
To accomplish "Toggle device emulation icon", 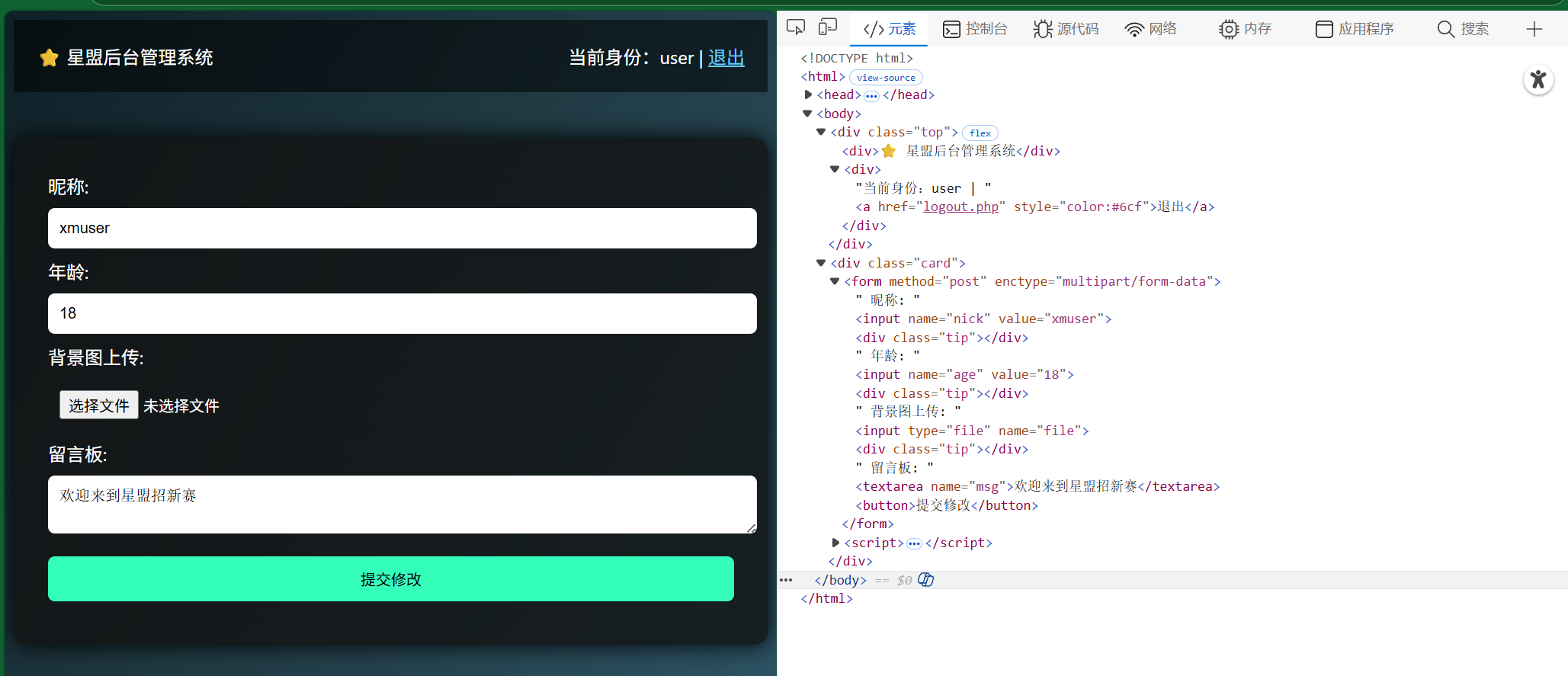I will pyautogui.click(x=827, y=28).
